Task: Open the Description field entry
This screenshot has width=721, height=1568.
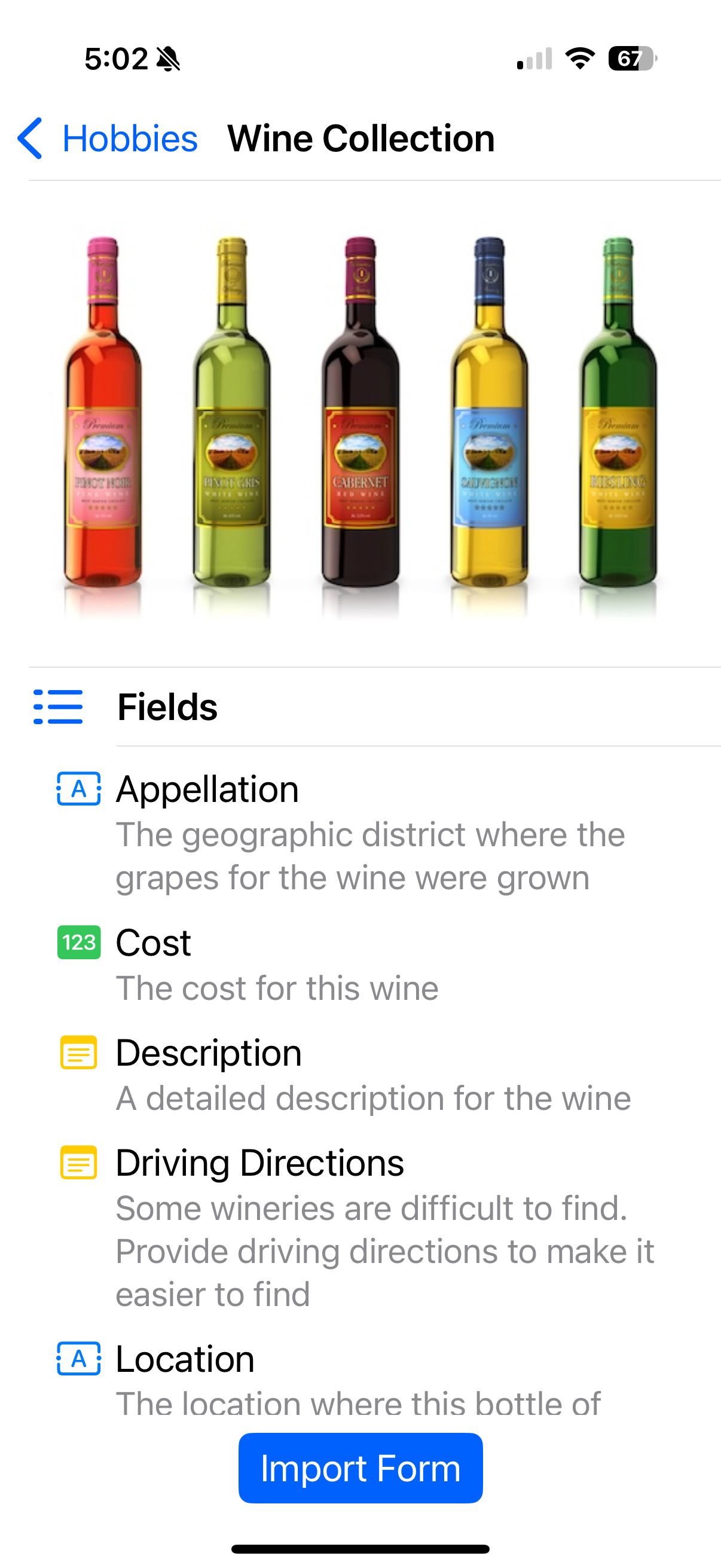Action: (372, 1075)
